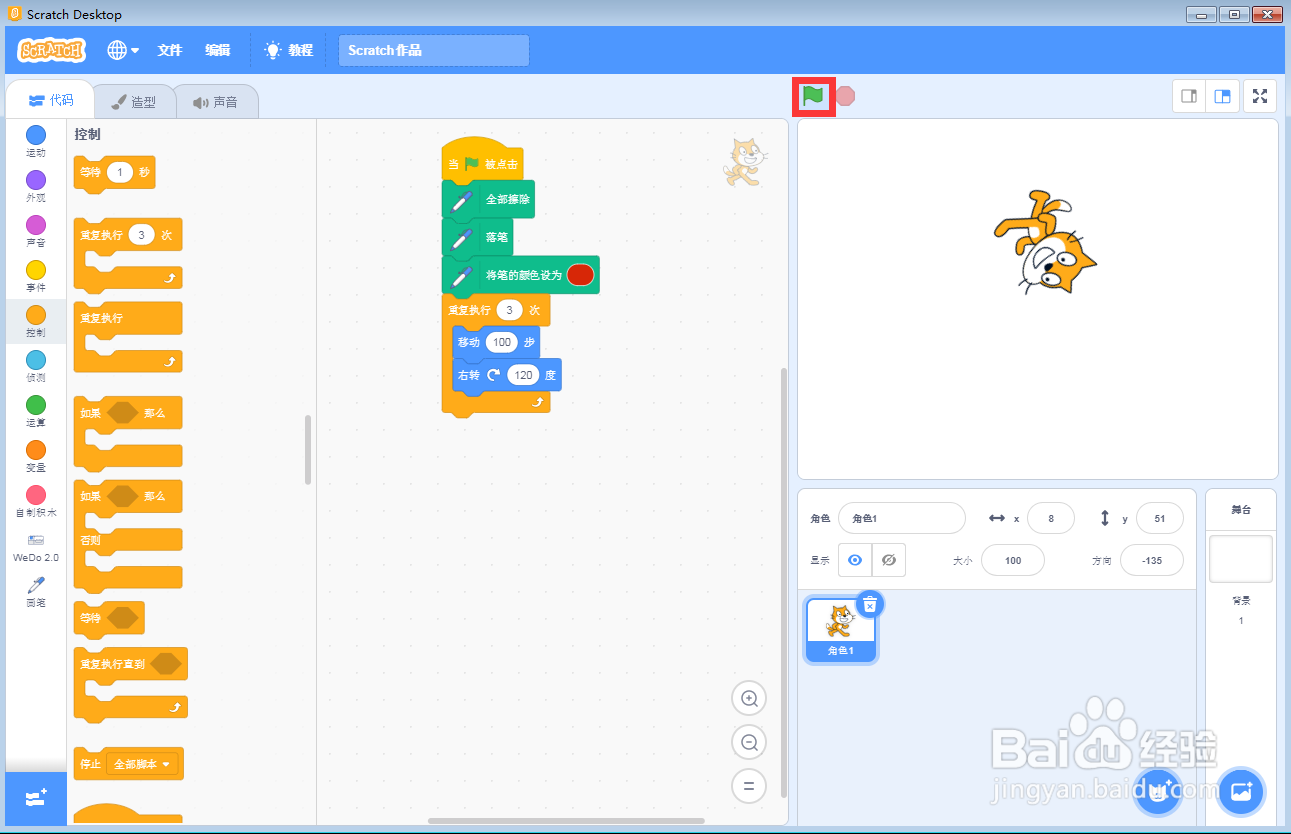Click the Scratch logo
This screenshot has height=834, width=1291.
pos(52,50)
